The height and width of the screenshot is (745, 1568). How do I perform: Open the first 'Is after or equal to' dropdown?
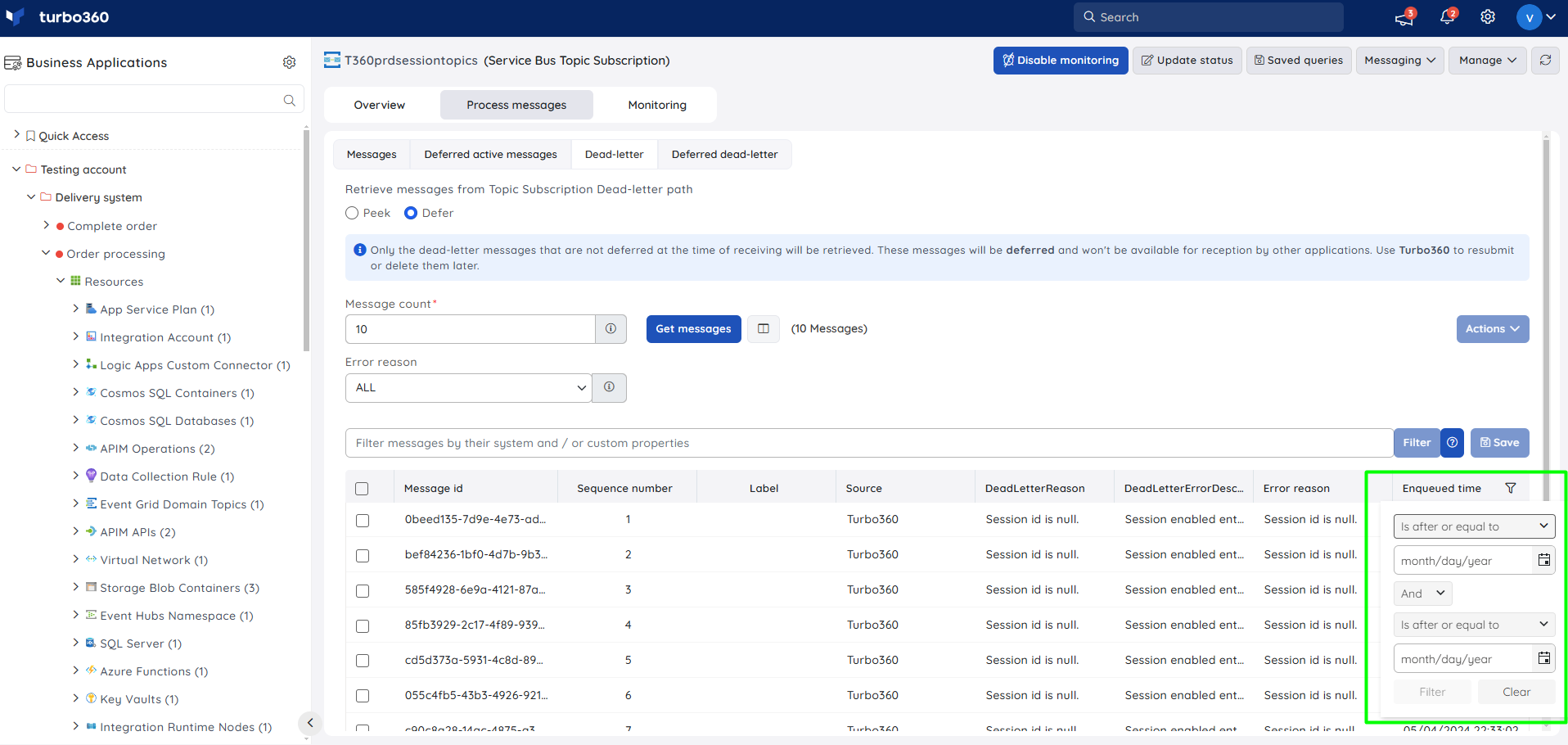pos(1474,526)
